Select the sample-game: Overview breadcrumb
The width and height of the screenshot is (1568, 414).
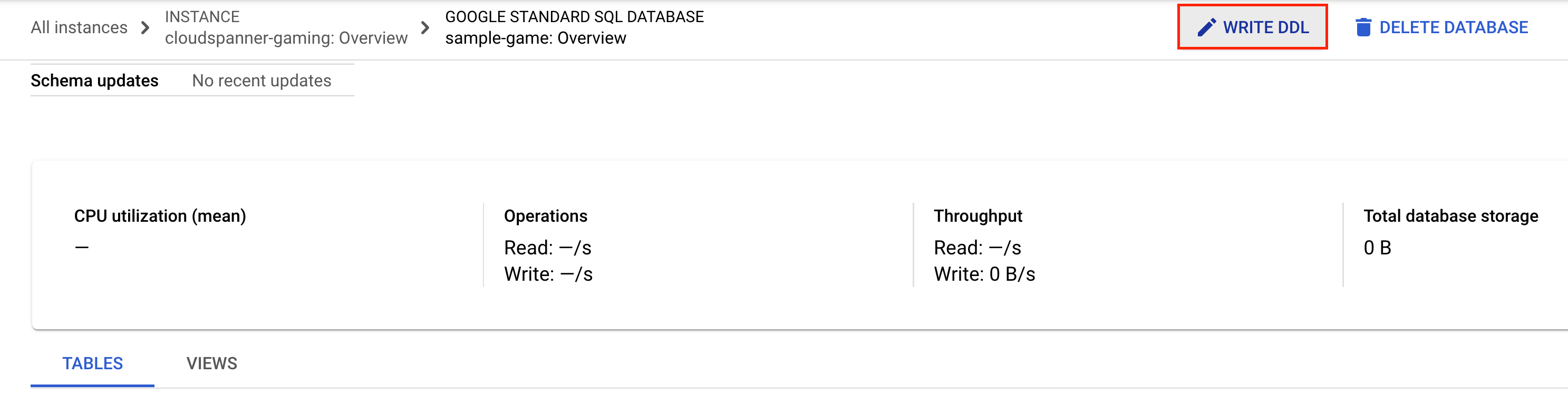[x=535, y=38]
